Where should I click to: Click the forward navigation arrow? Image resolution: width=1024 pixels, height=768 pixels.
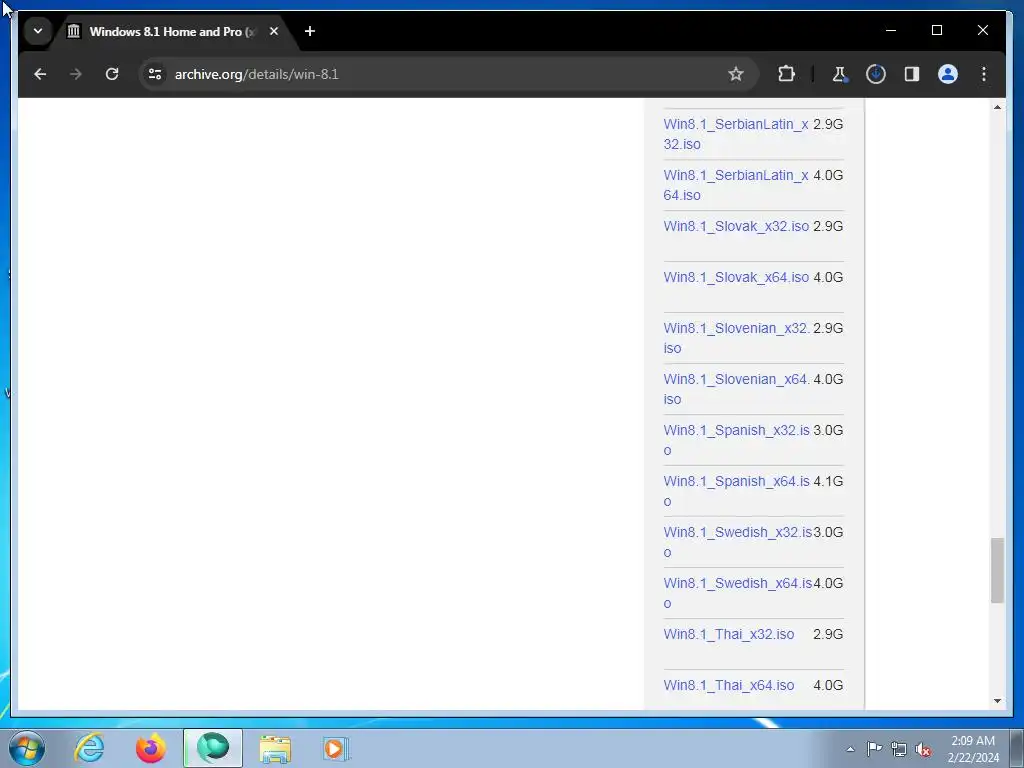(x=76, y=74)
